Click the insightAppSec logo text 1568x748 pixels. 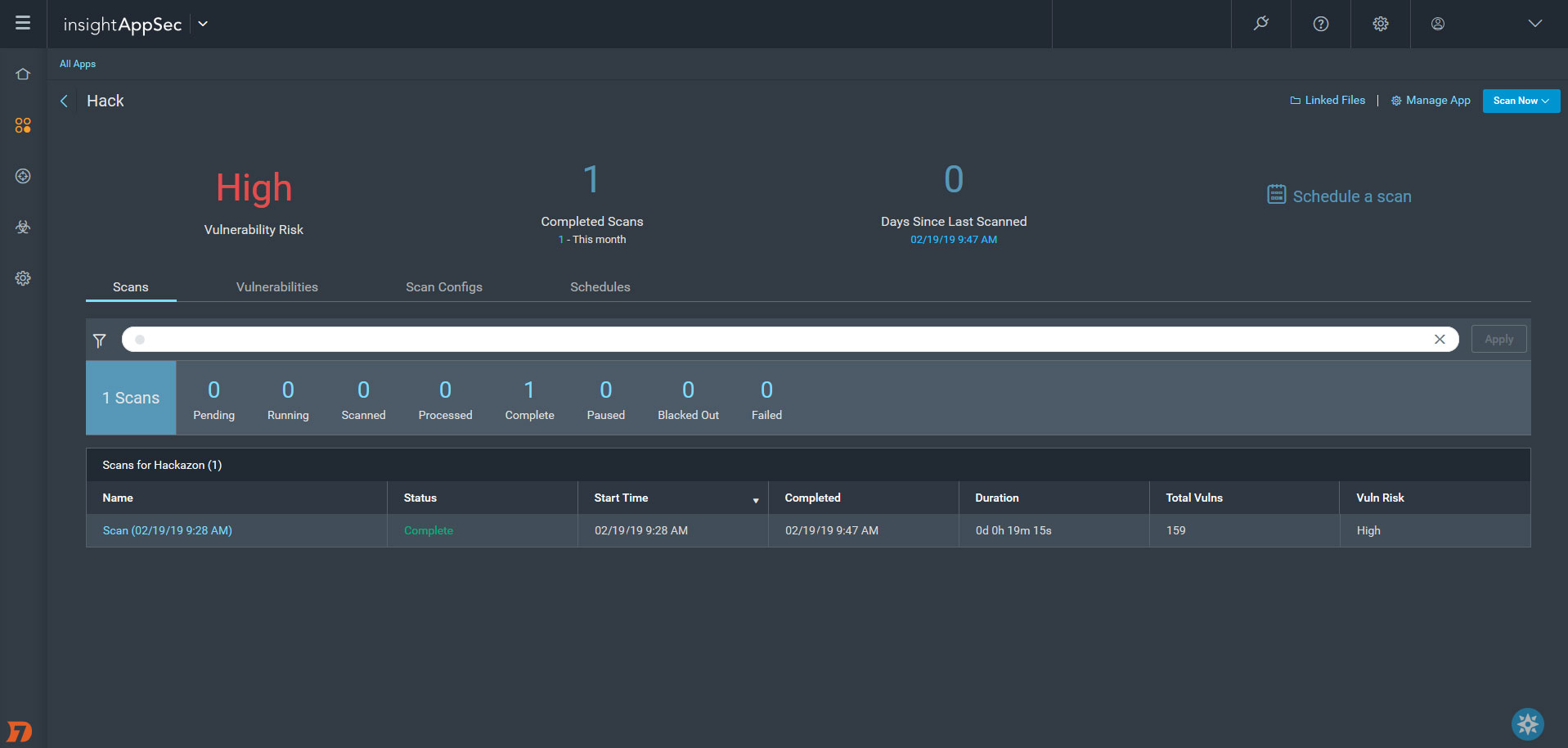tap(123, 25)
